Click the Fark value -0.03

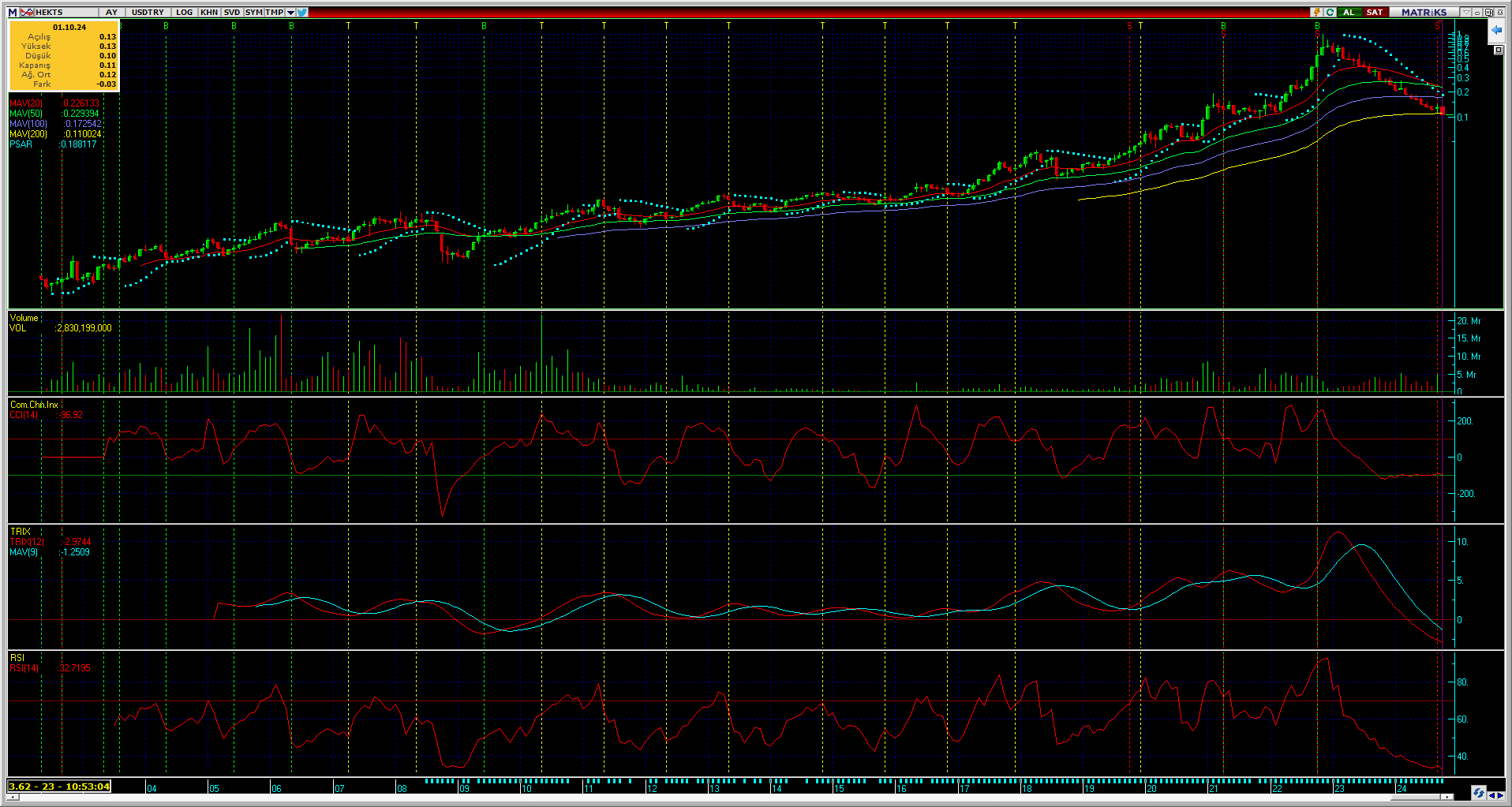[x=107, y=84]
